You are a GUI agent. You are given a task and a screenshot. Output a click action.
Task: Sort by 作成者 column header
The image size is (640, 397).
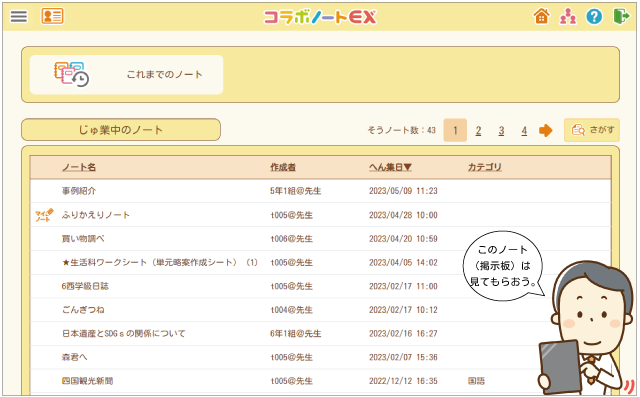(x=283, y=167)
